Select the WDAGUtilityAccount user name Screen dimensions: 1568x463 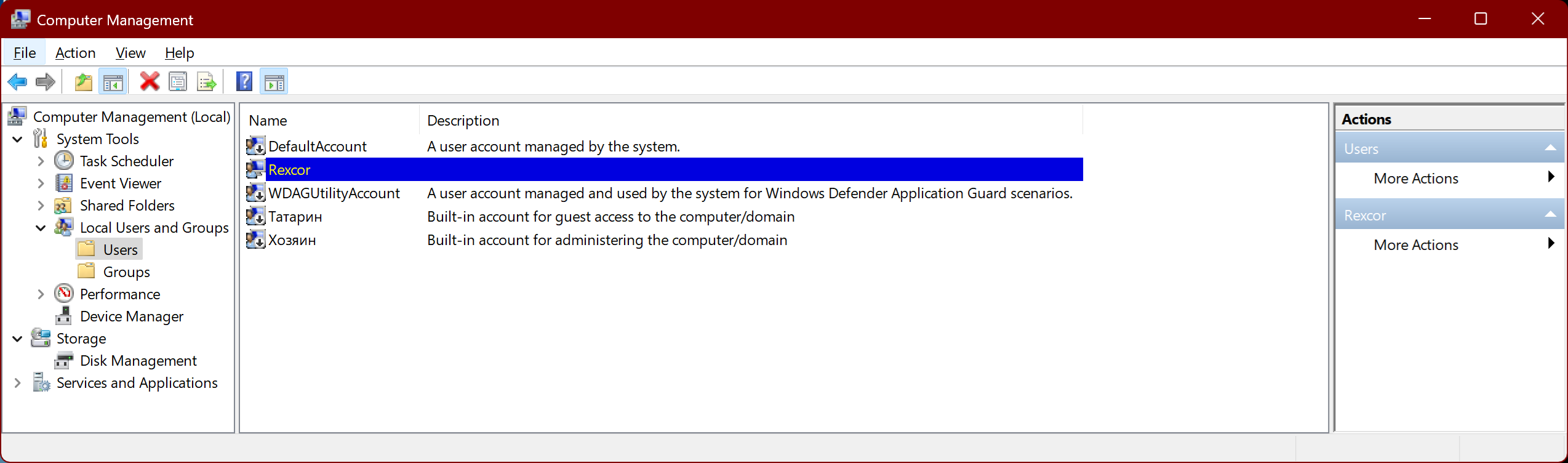[334, 193]
